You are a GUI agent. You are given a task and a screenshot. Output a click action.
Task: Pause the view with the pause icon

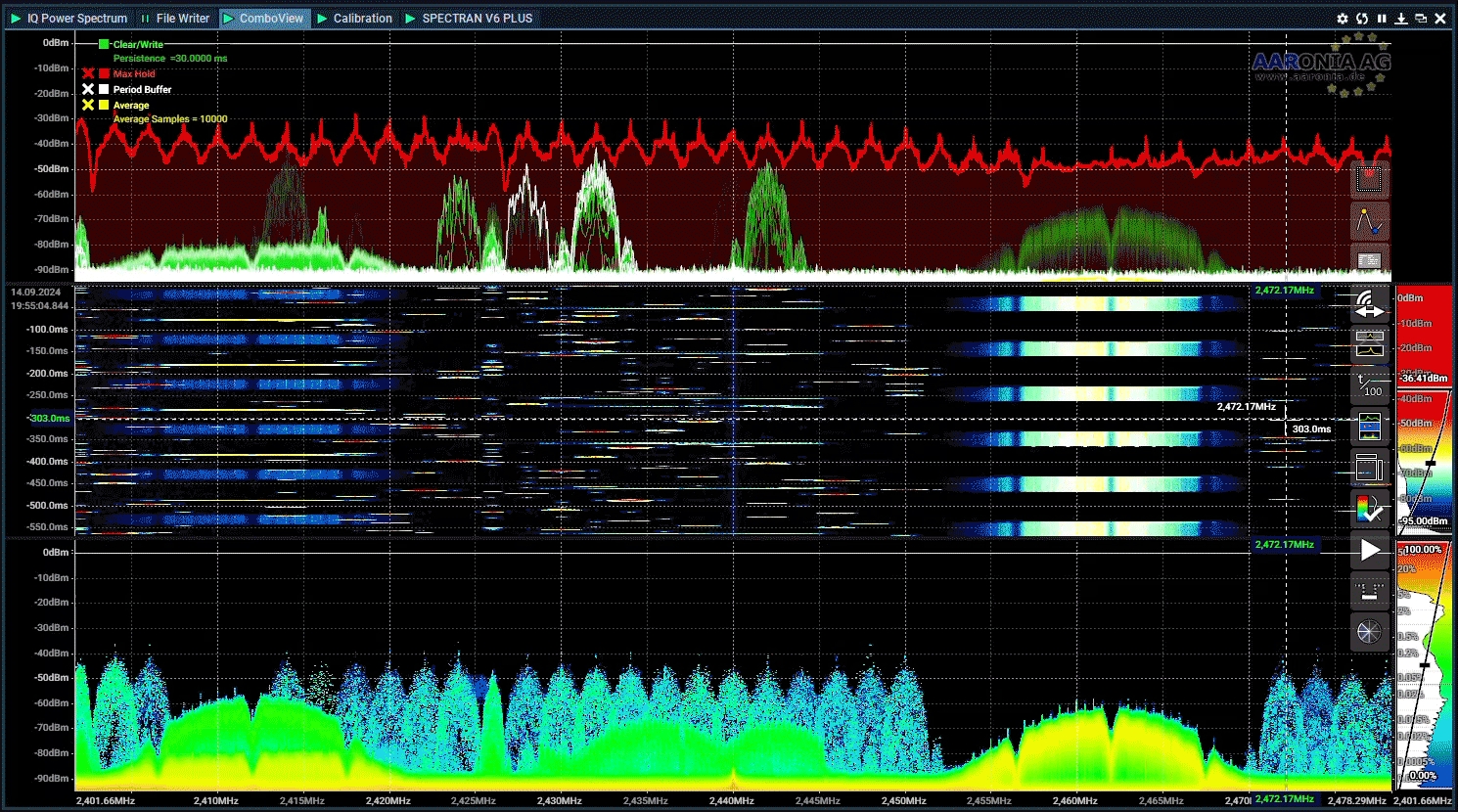[x=1382, y=19]
